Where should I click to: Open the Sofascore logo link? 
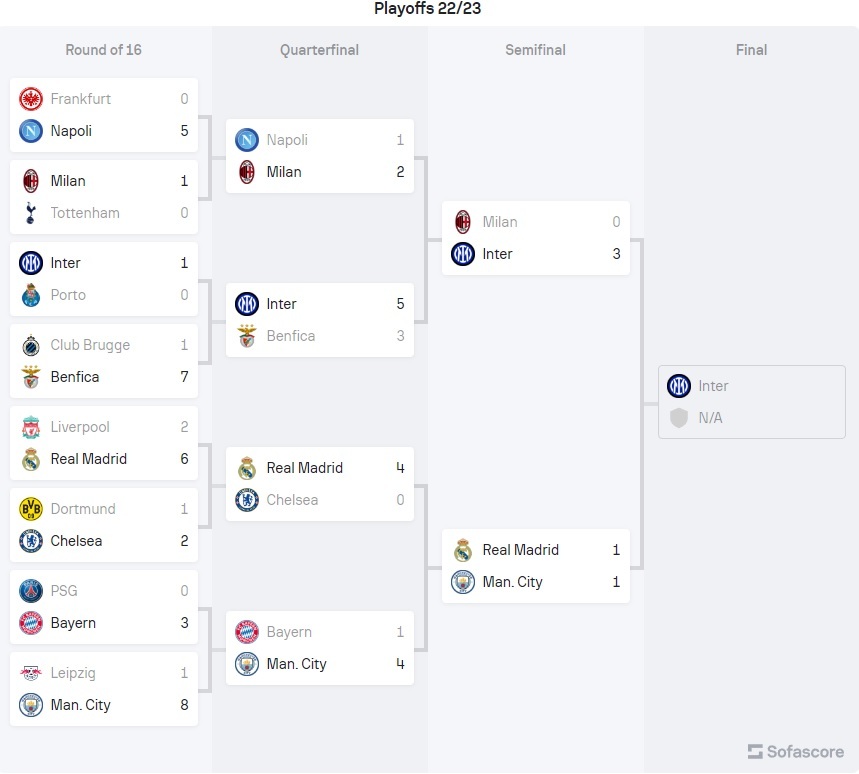(x=796, y=751)
